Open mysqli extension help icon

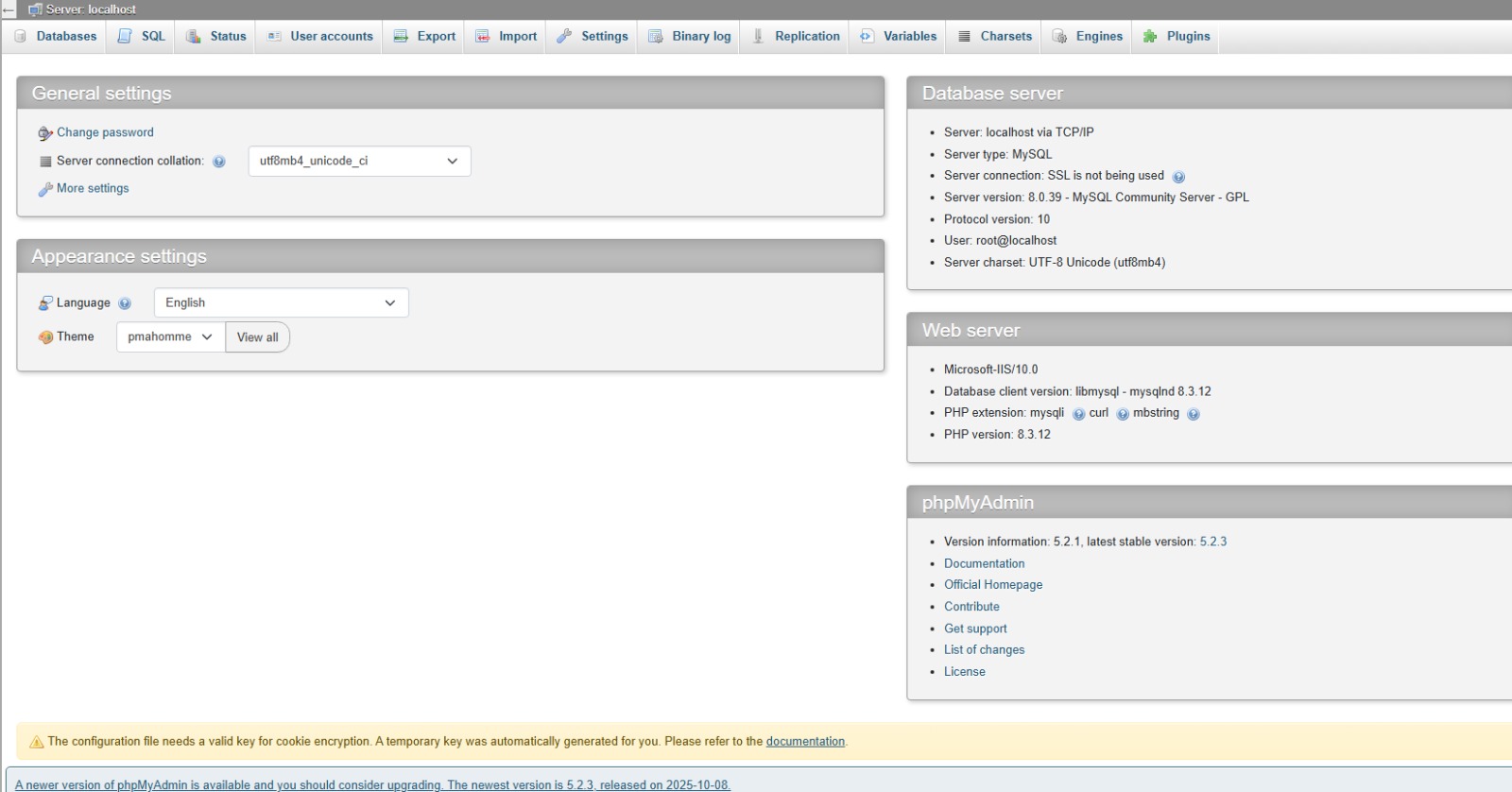[1078, 414]
